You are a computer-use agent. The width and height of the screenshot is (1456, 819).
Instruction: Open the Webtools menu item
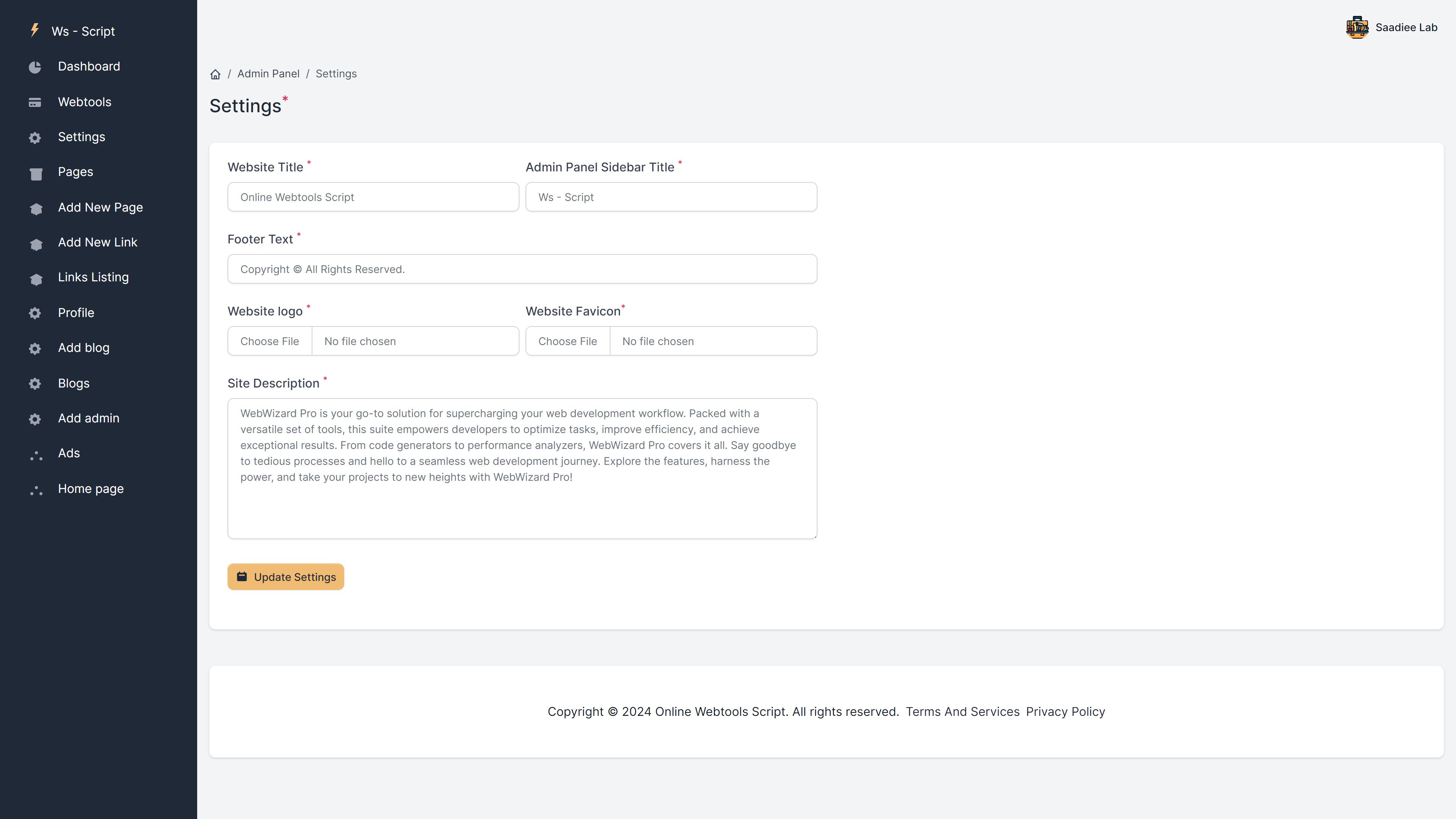coord(84,102)
